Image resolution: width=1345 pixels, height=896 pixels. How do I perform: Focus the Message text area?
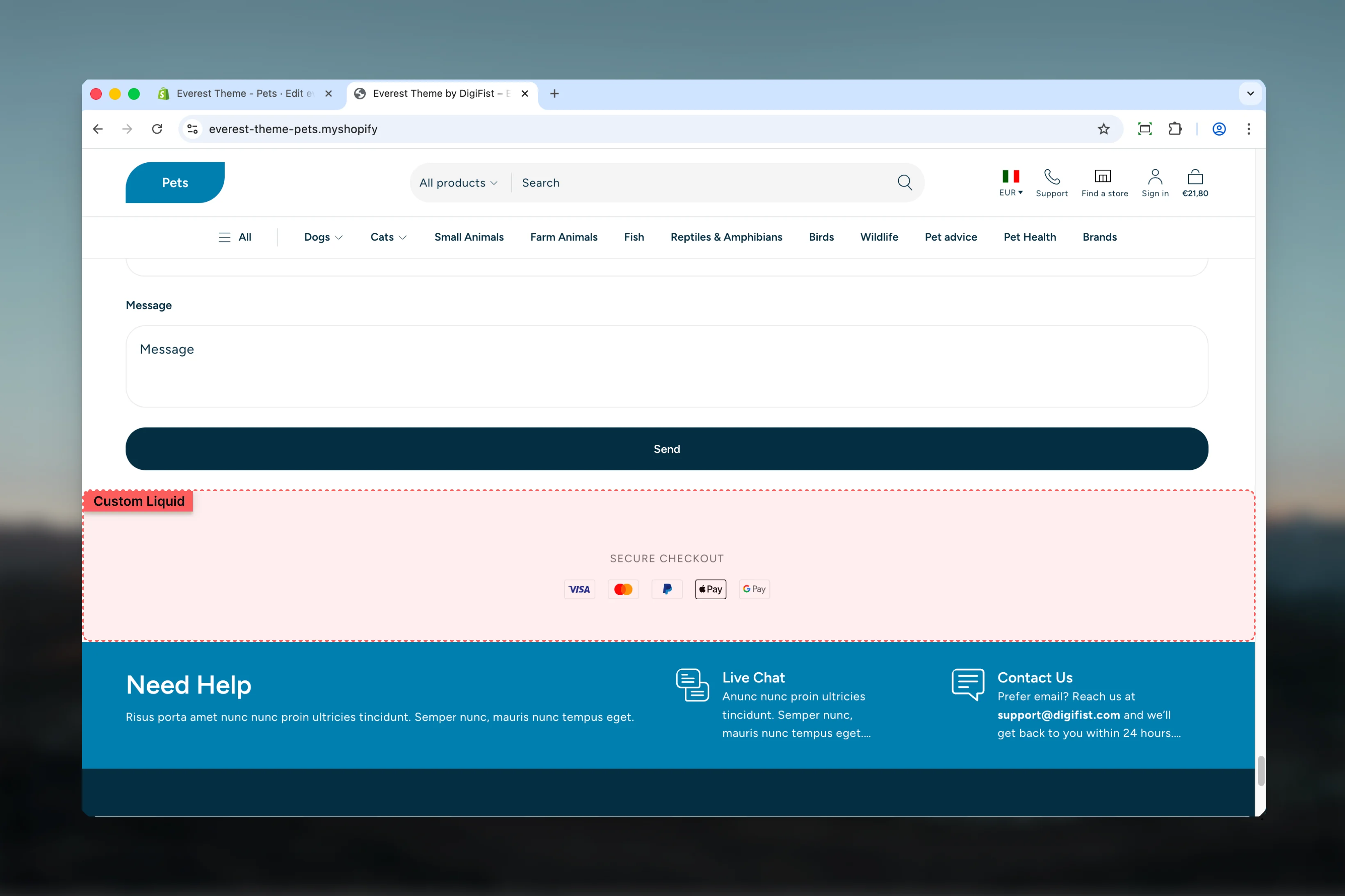point(667,366)
